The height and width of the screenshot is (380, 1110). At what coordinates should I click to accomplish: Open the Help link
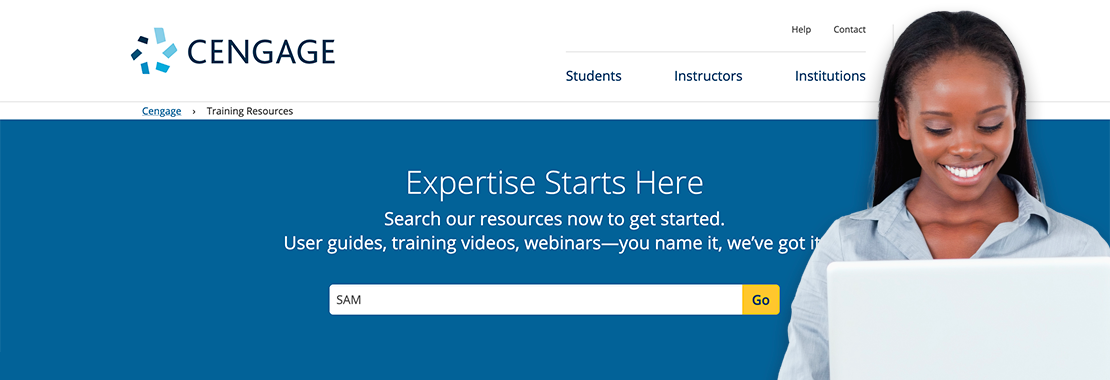pos(801,30)
